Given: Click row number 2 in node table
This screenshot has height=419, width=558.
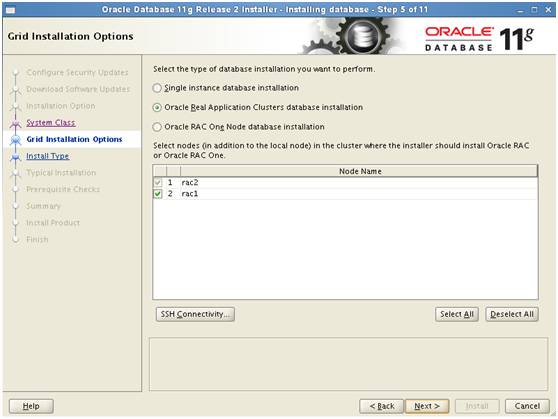Looking at the screenshot, I should click(x=170, y=194).
